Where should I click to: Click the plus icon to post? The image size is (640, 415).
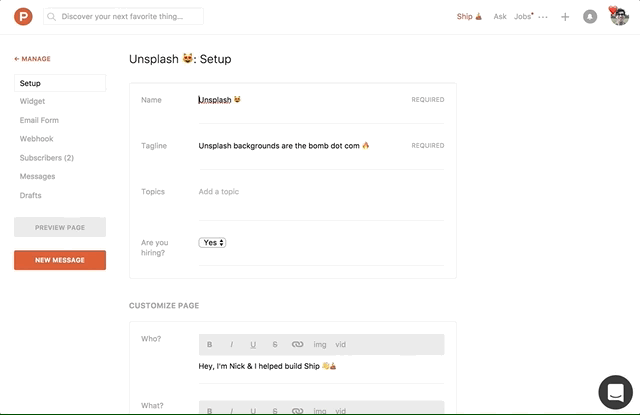pyautogui.click(x=565, y=17)
